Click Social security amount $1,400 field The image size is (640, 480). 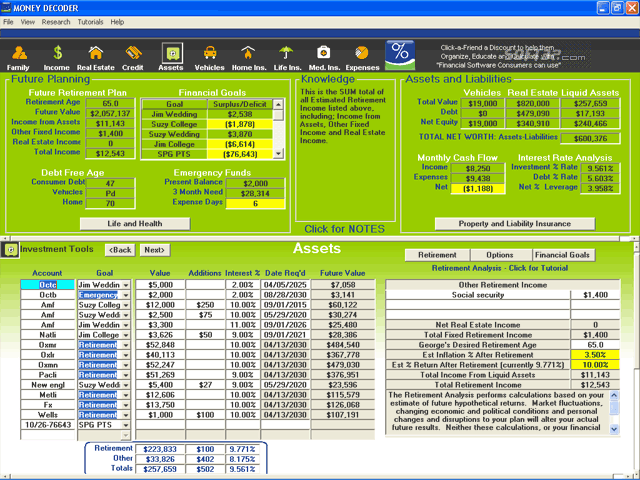(x=595, y=295)
